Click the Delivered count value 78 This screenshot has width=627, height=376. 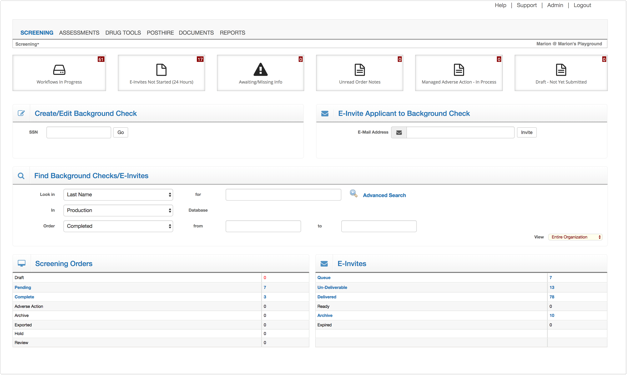(x=552, y=297)
